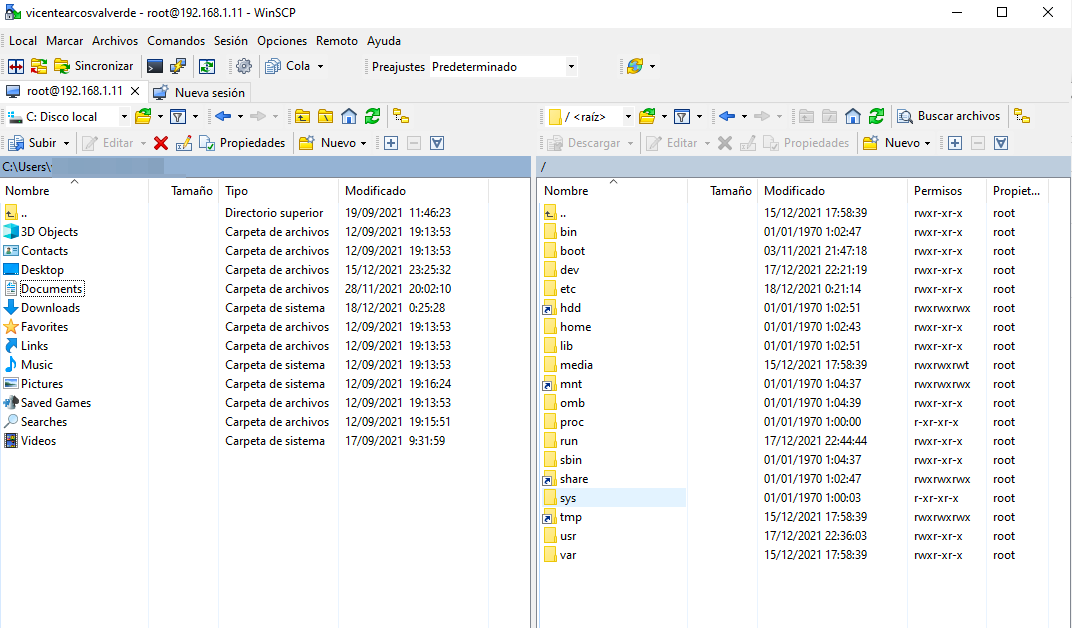Sort remote files by the Permisos column
This screenshot has height=628, width=1072.
(x=937, y=190)
